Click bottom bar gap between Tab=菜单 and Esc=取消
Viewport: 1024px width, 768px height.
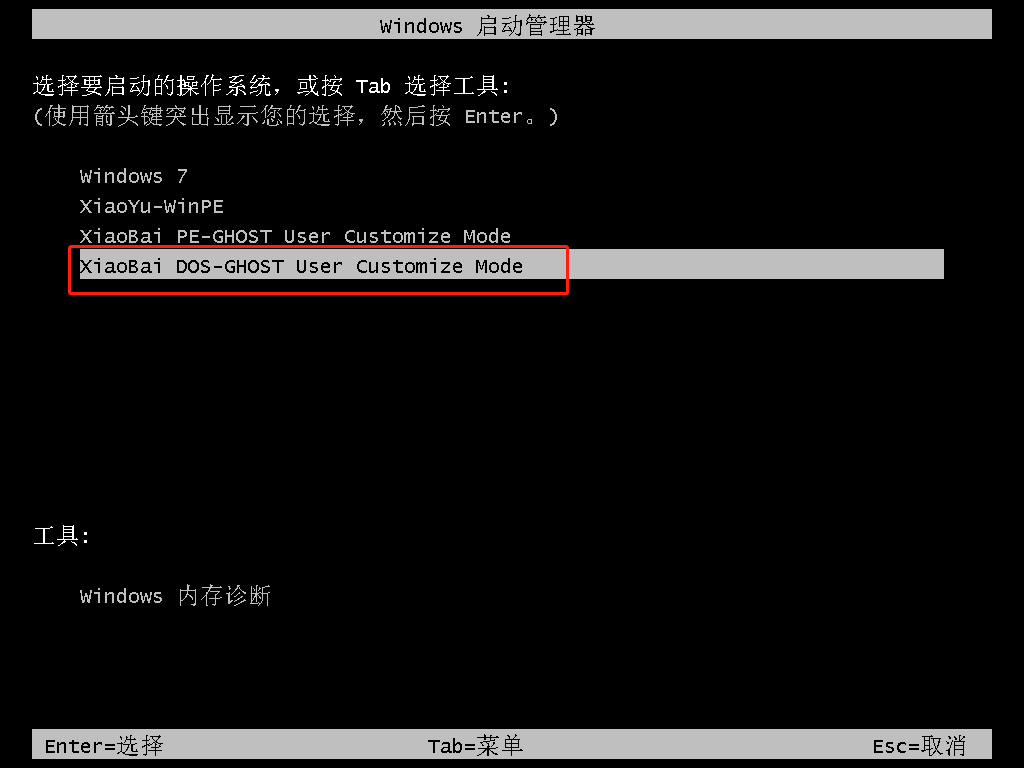697,745
